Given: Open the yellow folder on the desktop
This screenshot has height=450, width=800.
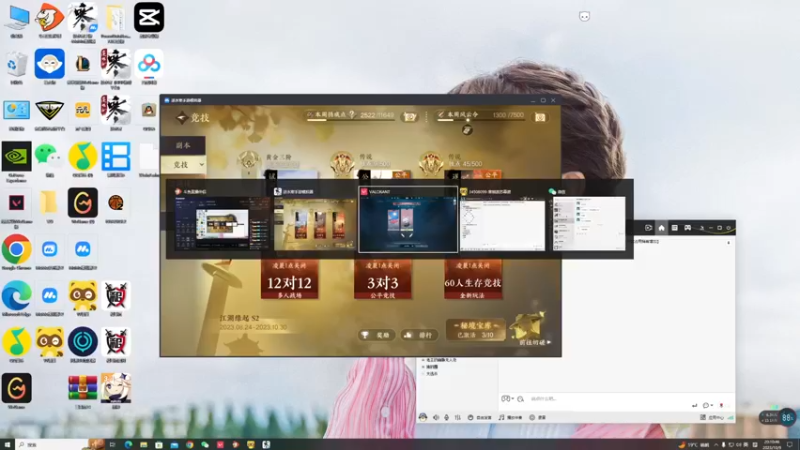Looking at the screenshot, I should (49, 203).
